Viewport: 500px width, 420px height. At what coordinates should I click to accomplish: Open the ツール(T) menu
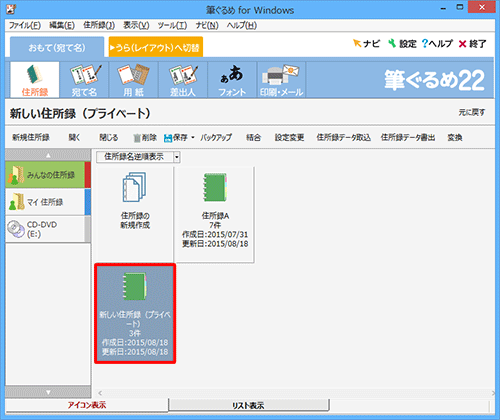(172, 25)
